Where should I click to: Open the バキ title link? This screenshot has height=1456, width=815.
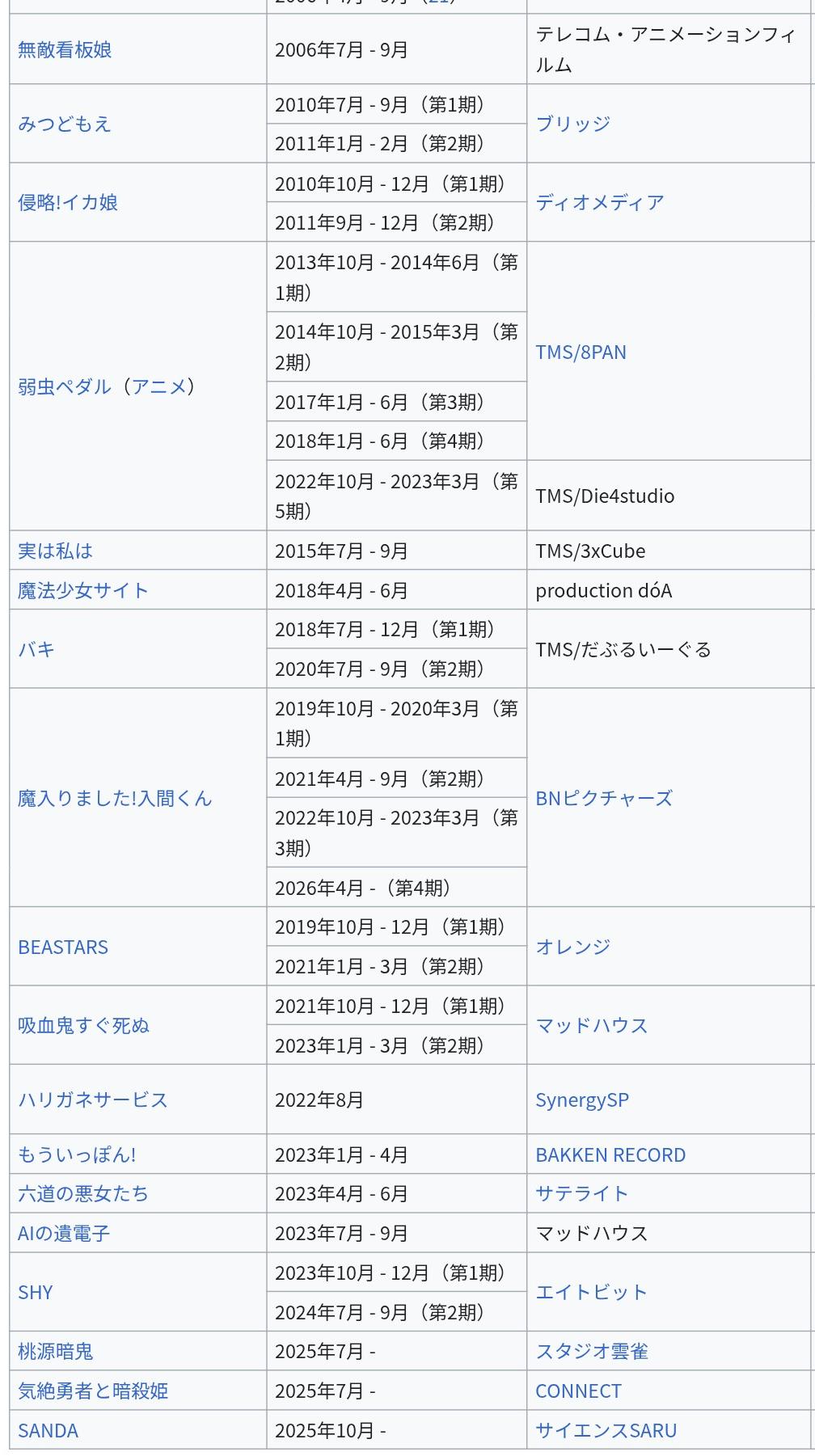36,650
